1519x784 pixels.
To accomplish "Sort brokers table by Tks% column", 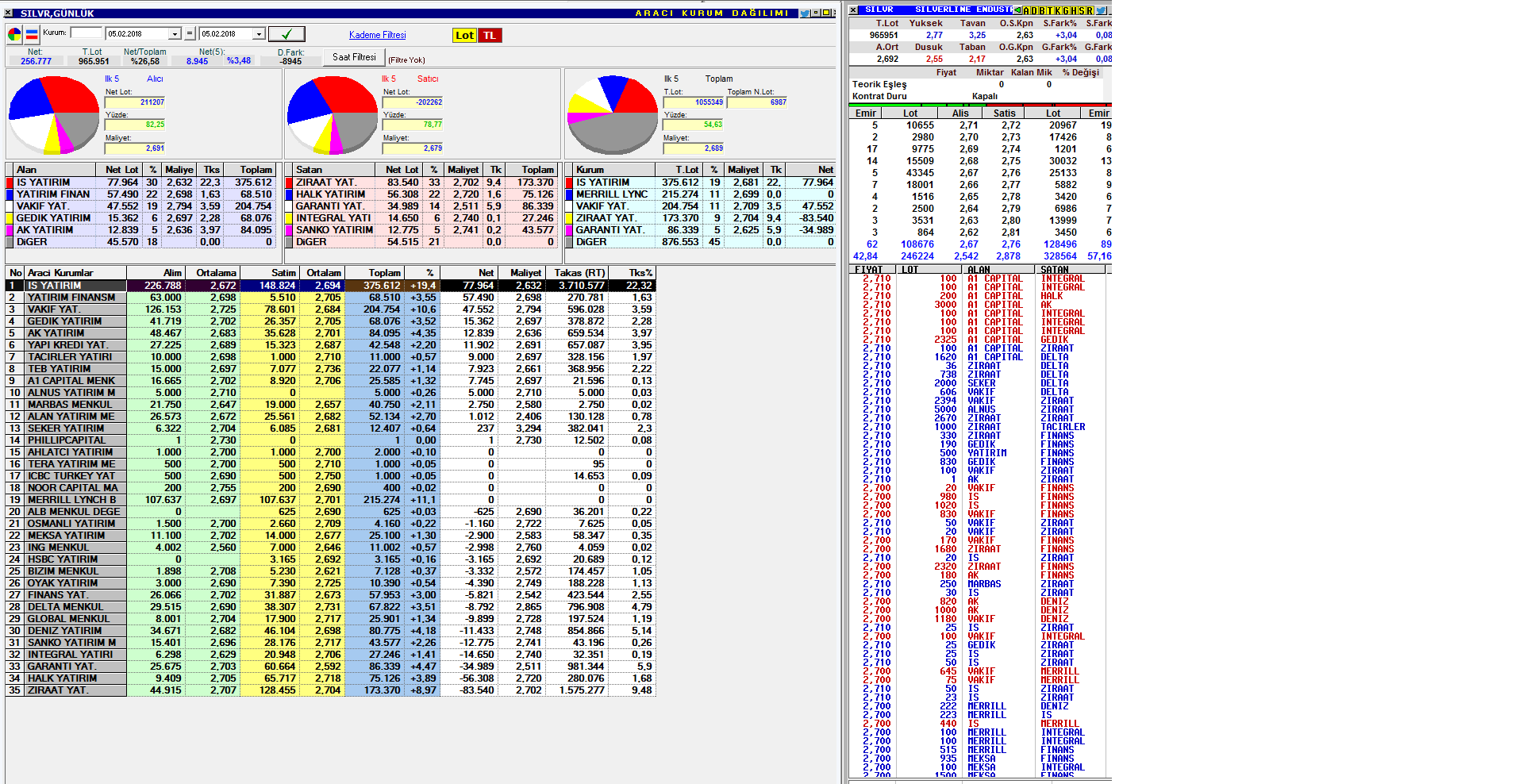I will click(632, 272).
